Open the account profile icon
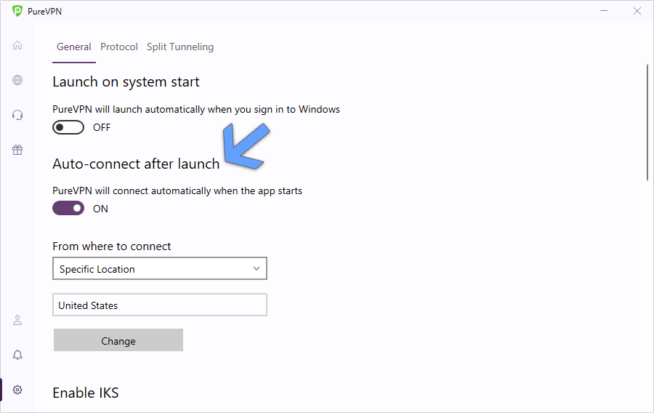This screenshot has height=413, width=654. coord(18,320)
